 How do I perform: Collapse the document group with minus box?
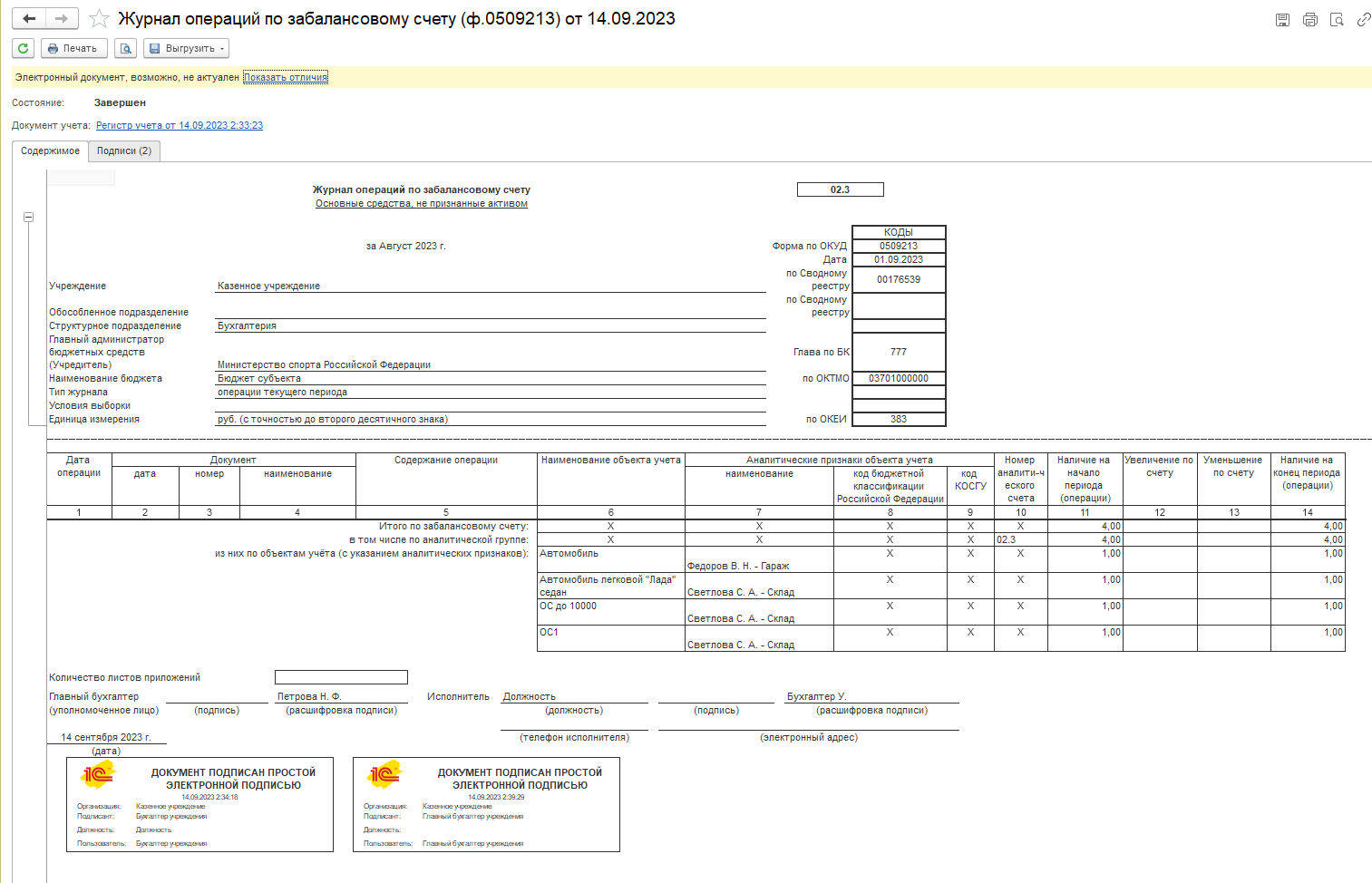tap(28, 217)
